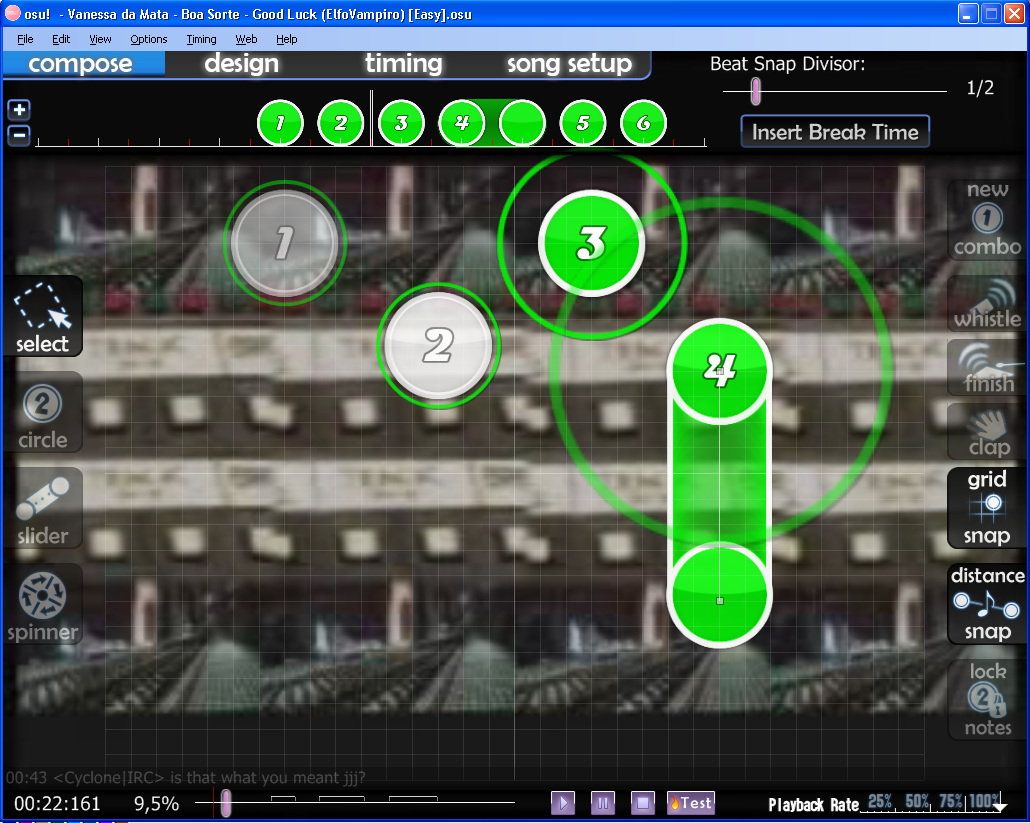Zoom out the timeline with minus
Image resolution: width=1030 pixels, height=823 pixels.
20,135
